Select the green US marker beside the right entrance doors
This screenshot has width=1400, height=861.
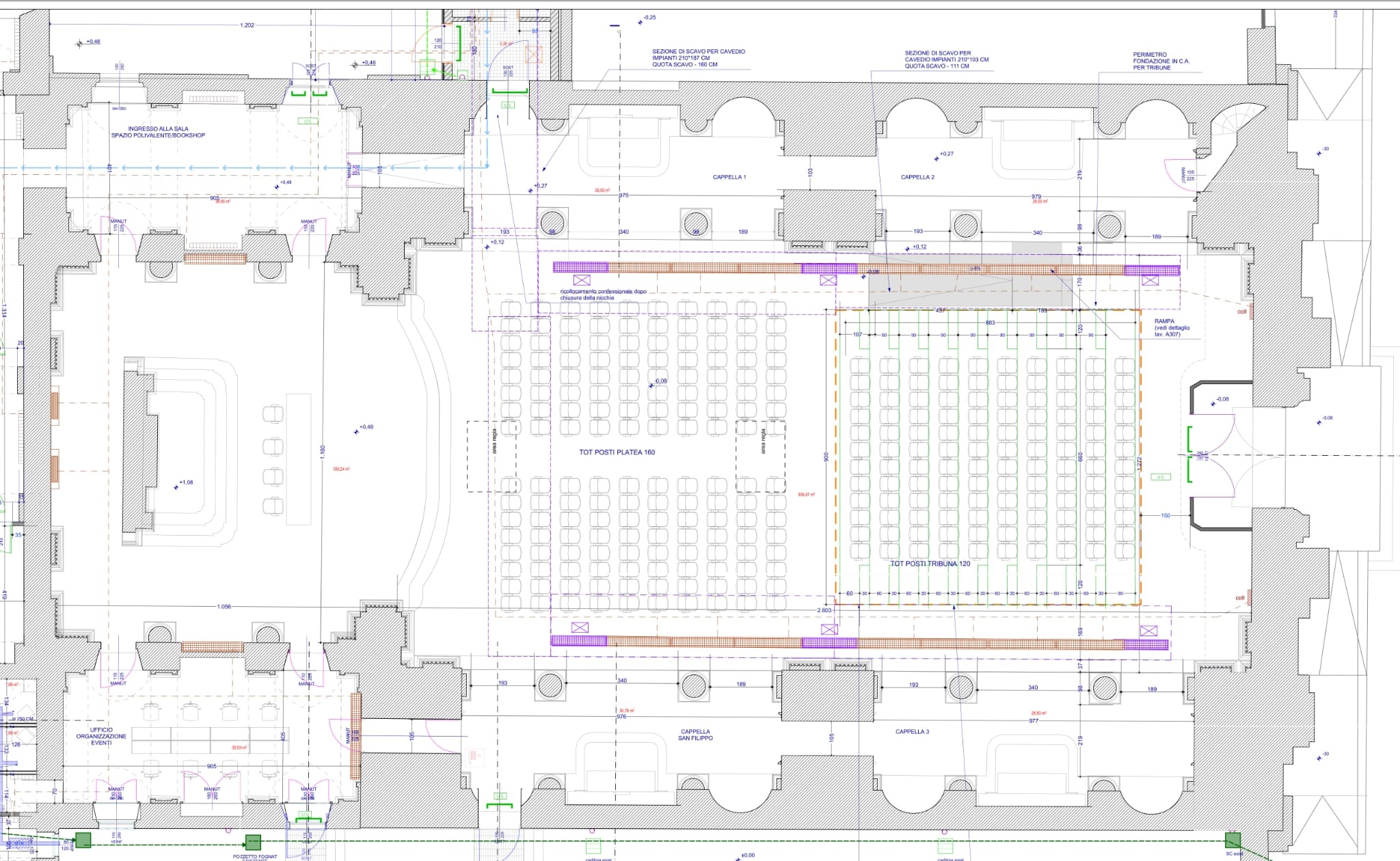pos(1160,477)
